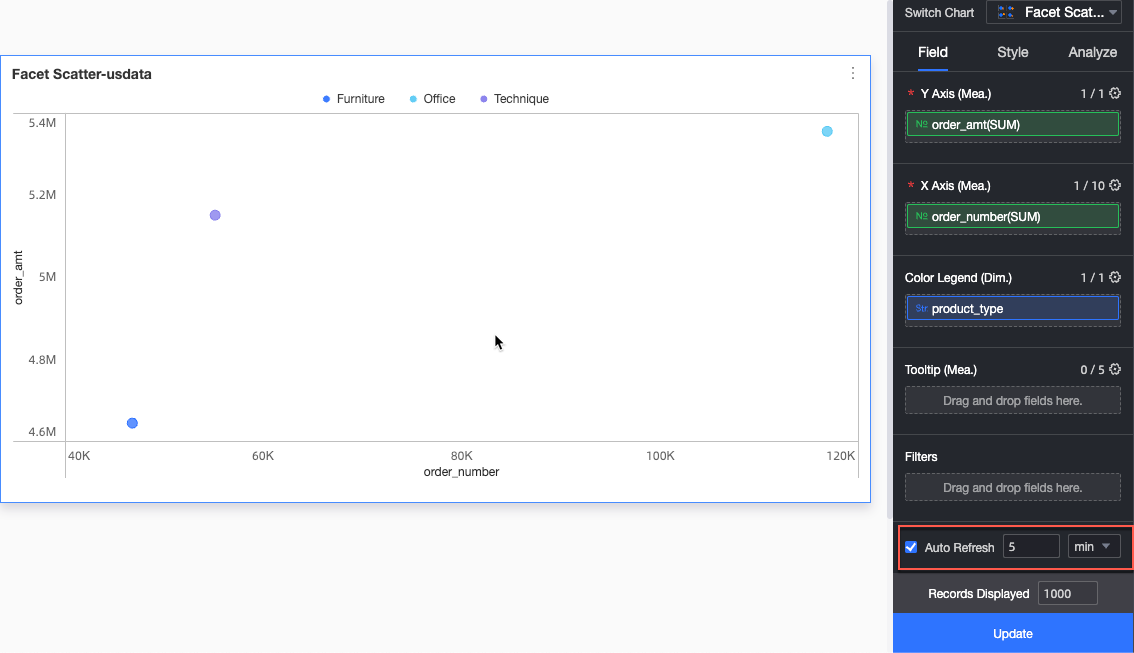Click the Records Displayed input field
The image size is (1134, 653).
point(1067,594)
